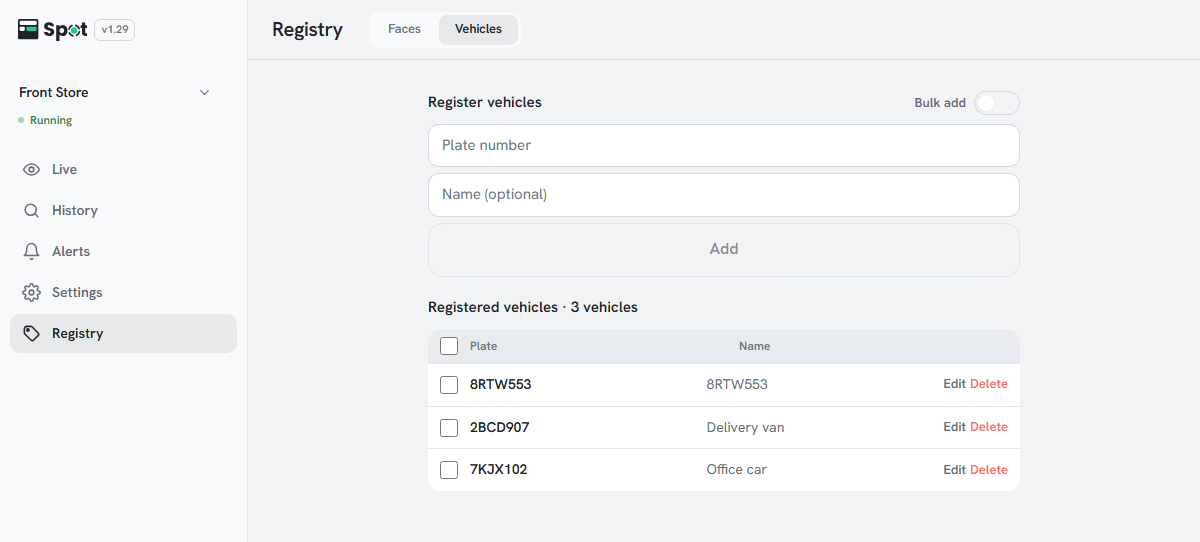Edit the 8RTW553 vehicle entry
The width and height of the screenshot is (1200, 542).
pyautogui.click(x=954, y=384)
